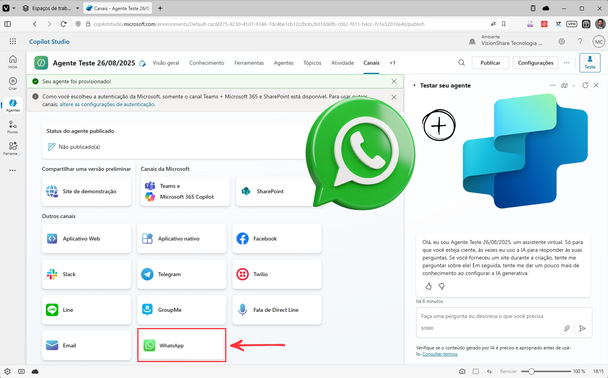Select the Fala de Direct Line channel
Screen dimensions: 608x378
coord(277,310)
